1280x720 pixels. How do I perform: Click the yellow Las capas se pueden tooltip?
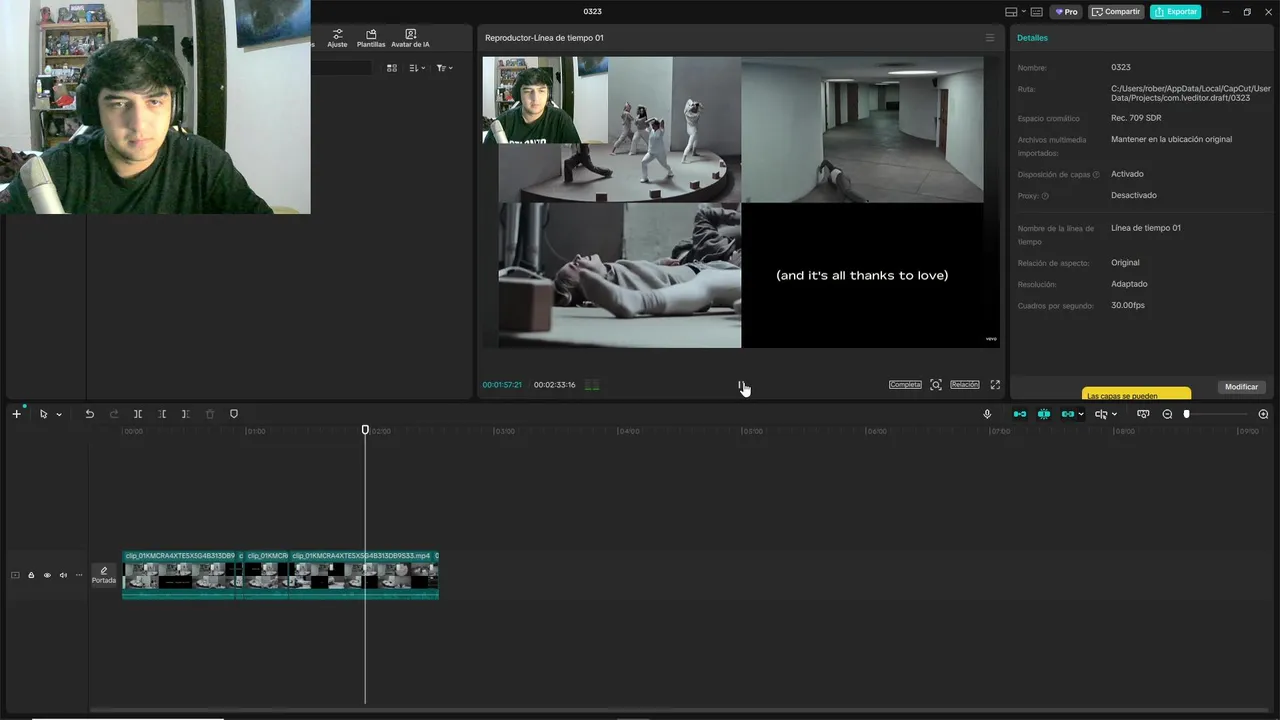tap(1136, 395)
